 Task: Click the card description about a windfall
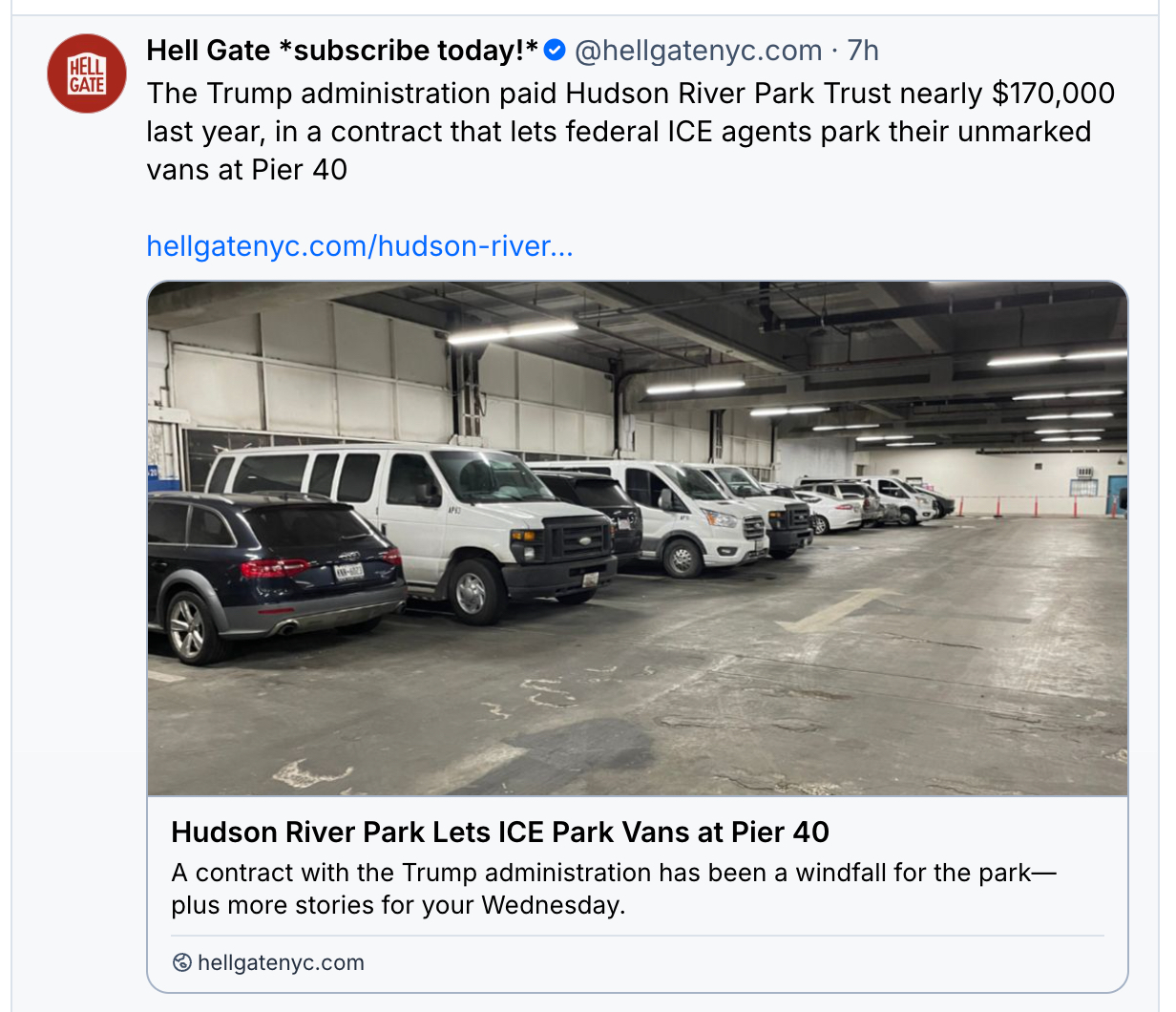(x=613, y=873)
